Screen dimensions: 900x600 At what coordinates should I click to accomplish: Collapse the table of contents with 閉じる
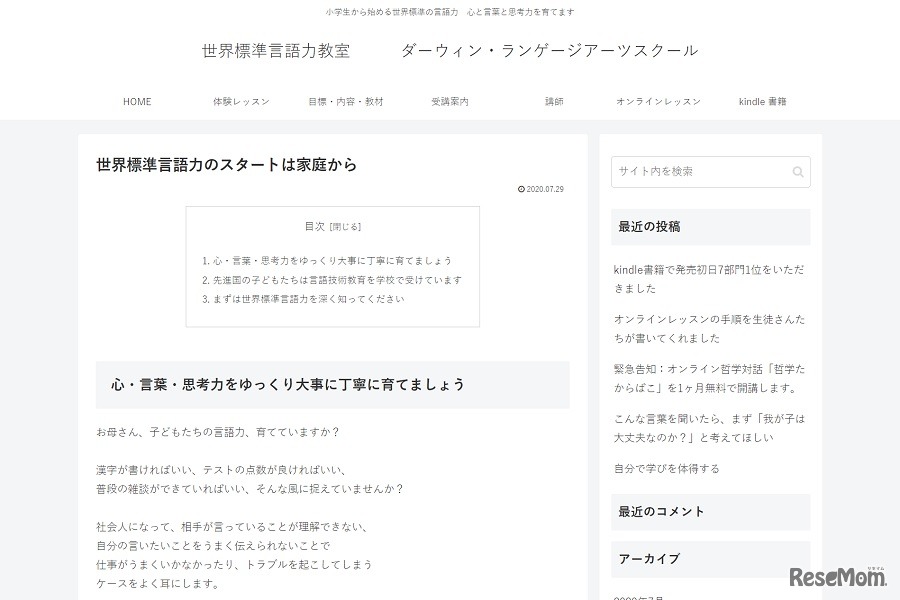pyautogui.click(x=345, y=227)
